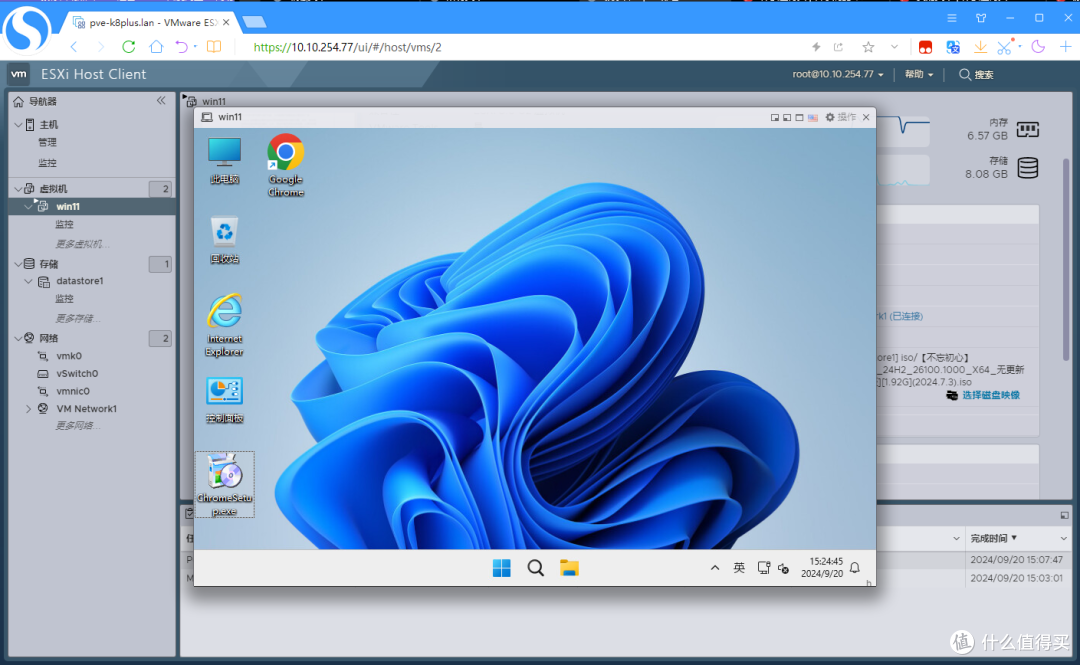Open the screenshot scissors tool
1080x665 pixels.
pyautogui.click(x=1004, y=47)
